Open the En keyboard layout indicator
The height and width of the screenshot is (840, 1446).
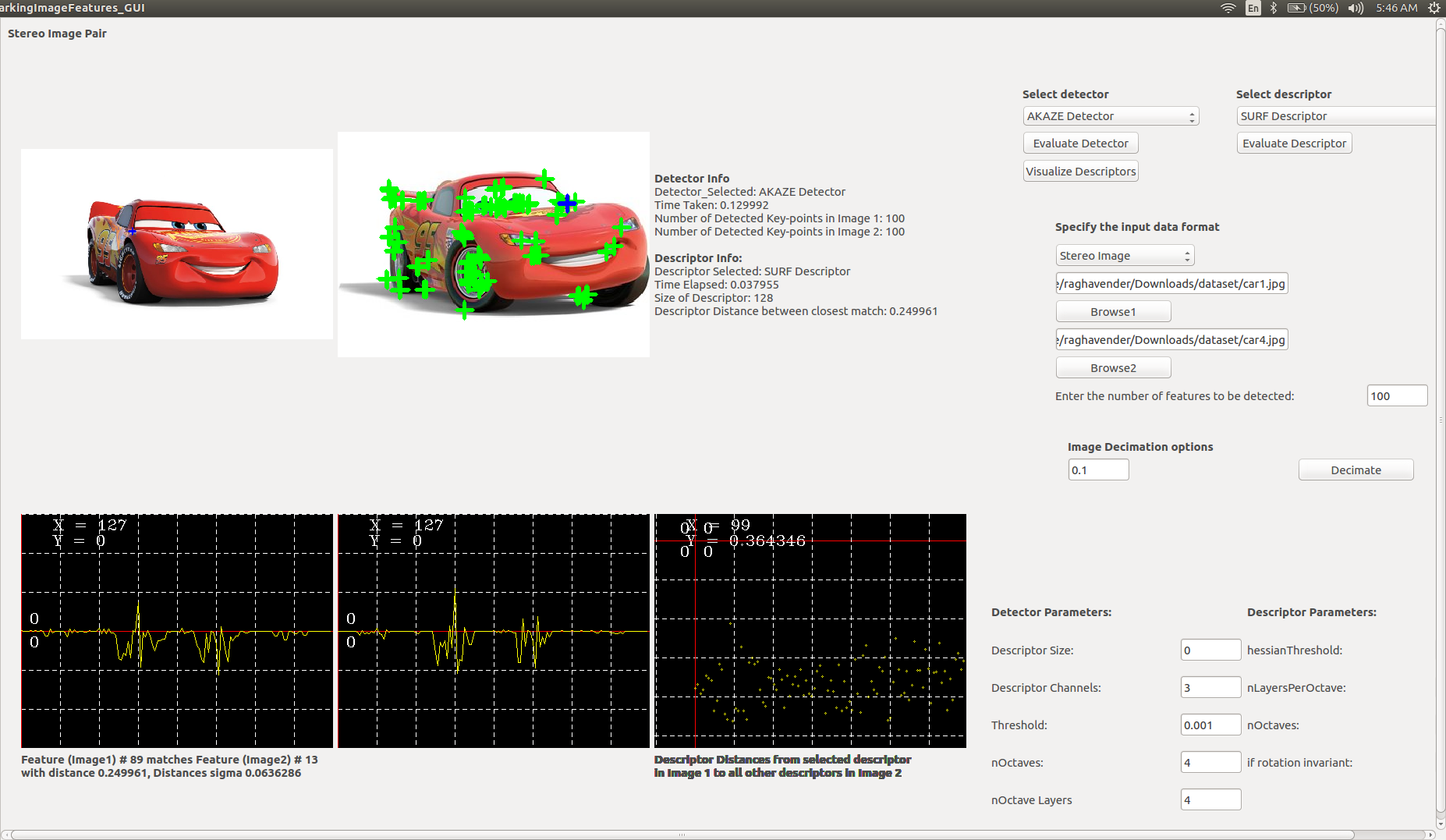coord(1253,8)
